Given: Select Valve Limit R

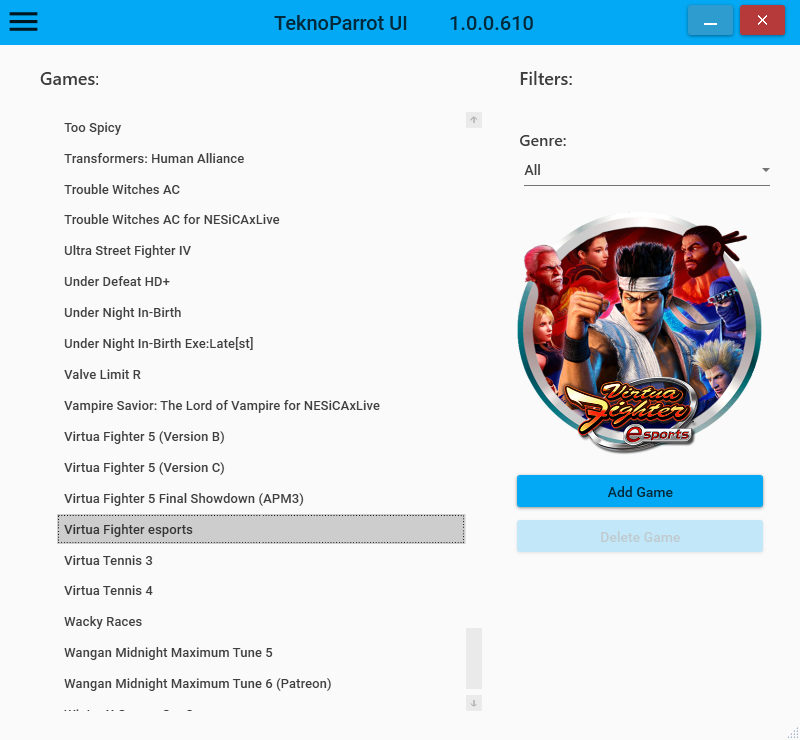Looking at the screenshot, I should point(261,375).
